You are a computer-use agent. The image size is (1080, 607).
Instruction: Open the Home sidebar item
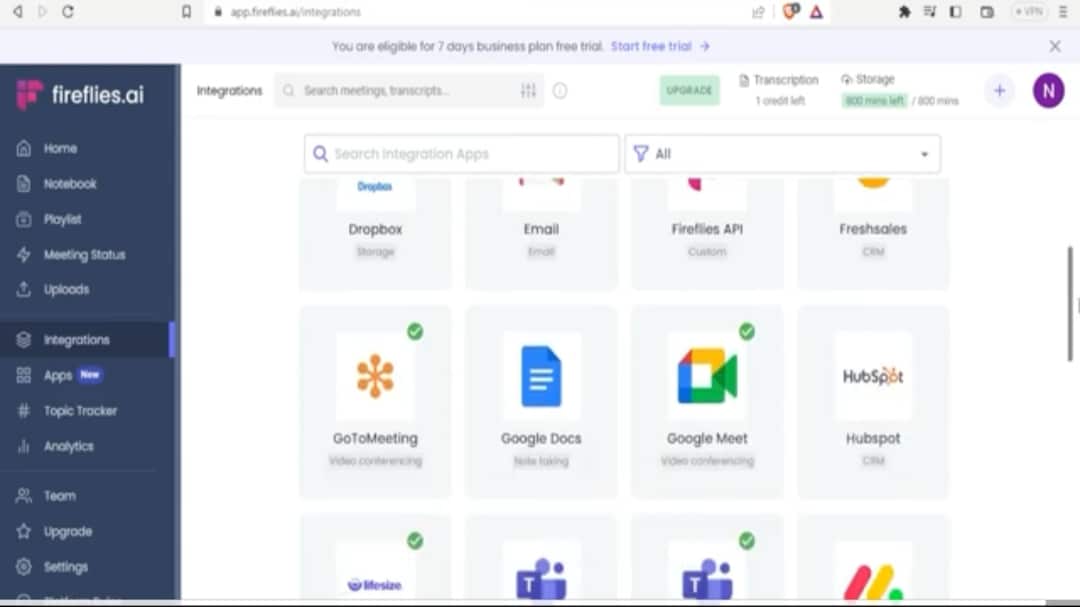pos(60,148)
